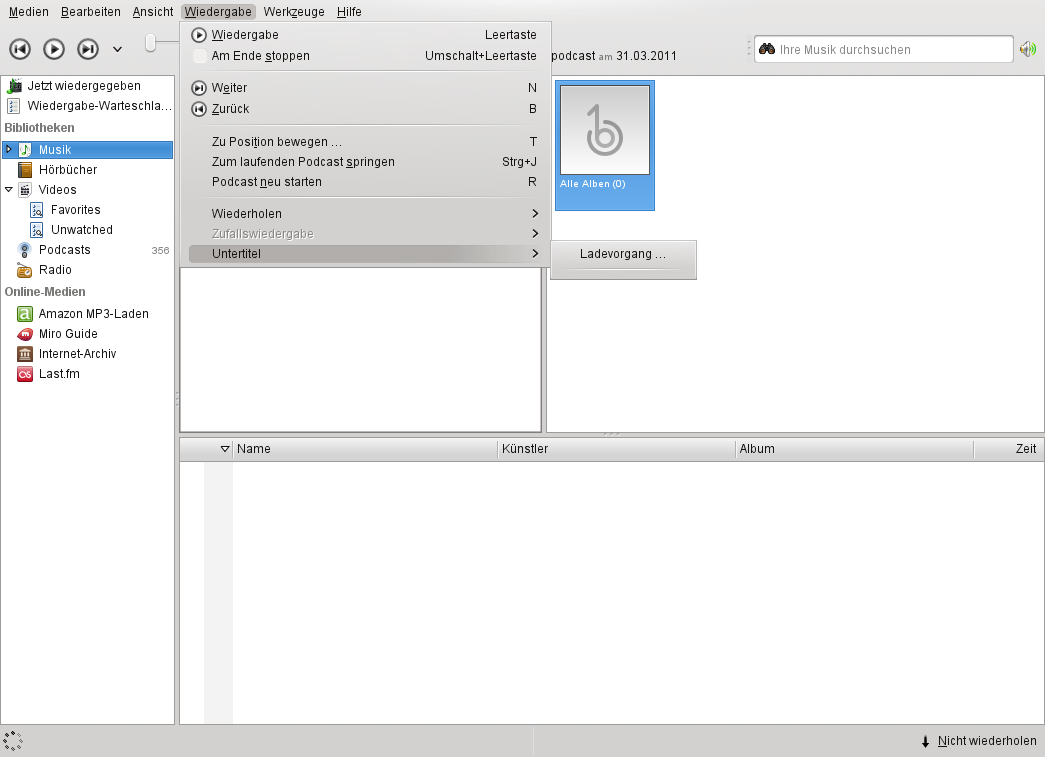Open the dropdown arrow beside next button
The height and width of the screenshot is (757, 1045).
click(117, 49)
